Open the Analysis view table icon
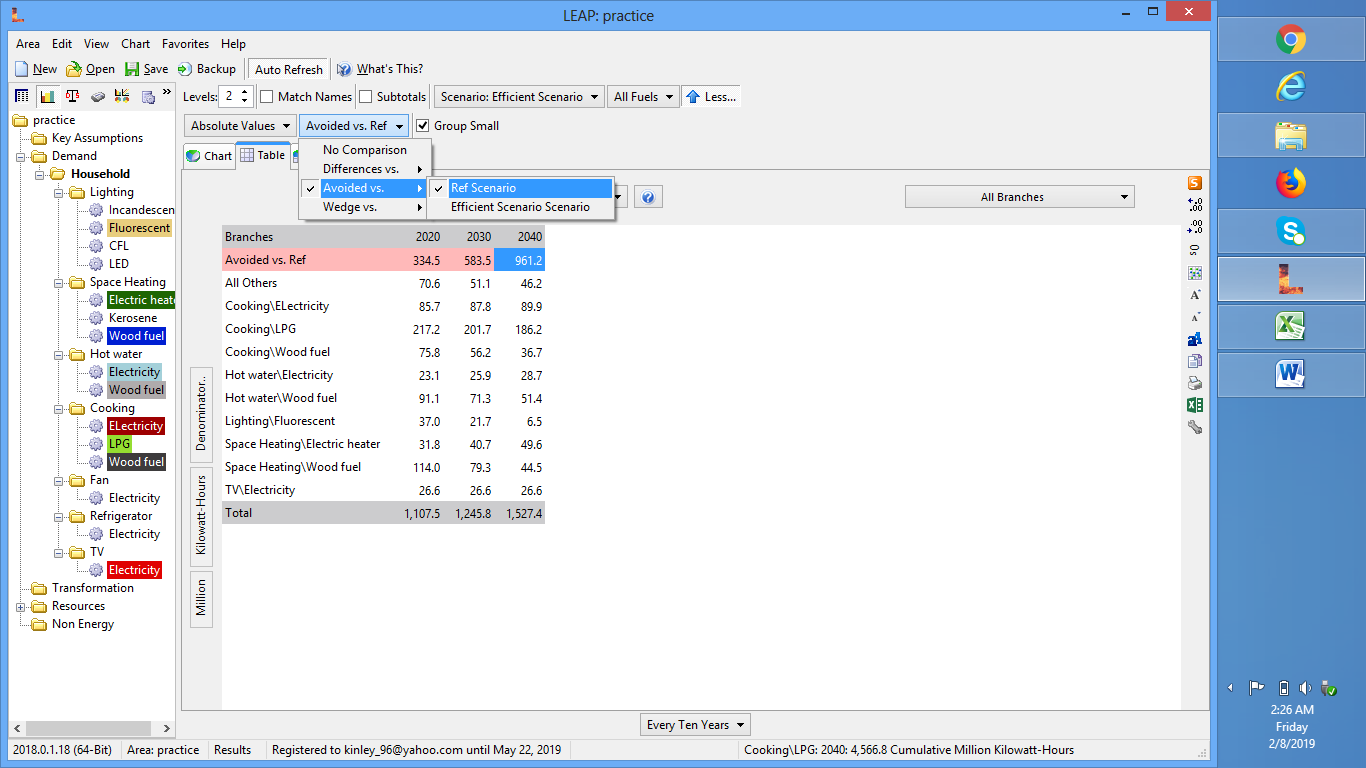 (x=22, y=96)
